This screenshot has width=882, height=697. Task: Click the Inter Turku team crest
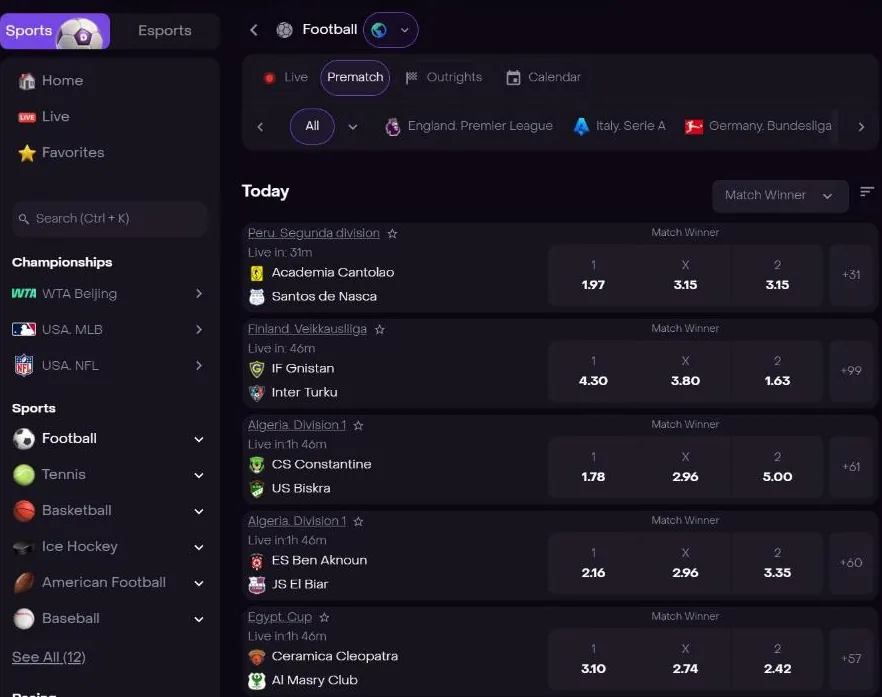point(256,393)
